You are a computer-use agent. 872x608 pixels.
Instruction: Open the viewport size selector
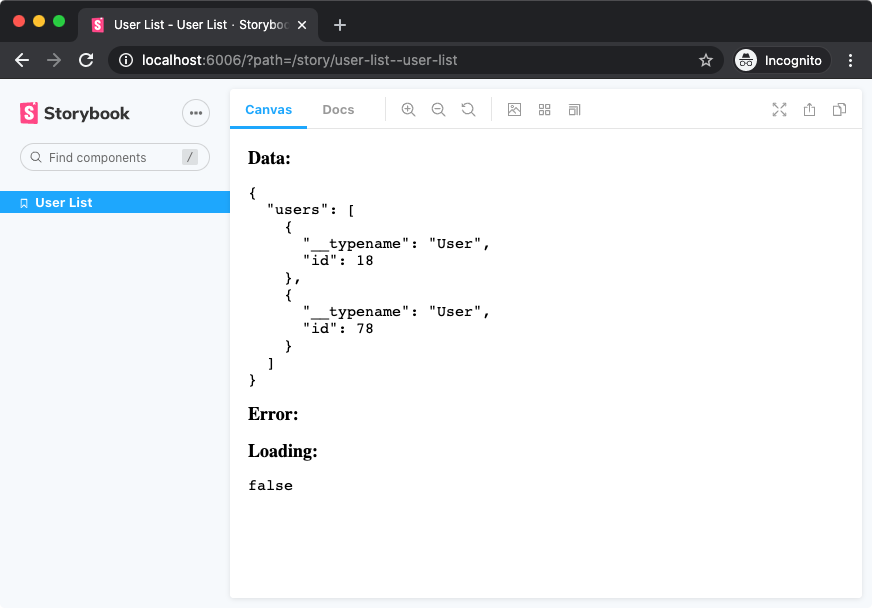pos(574,110)
